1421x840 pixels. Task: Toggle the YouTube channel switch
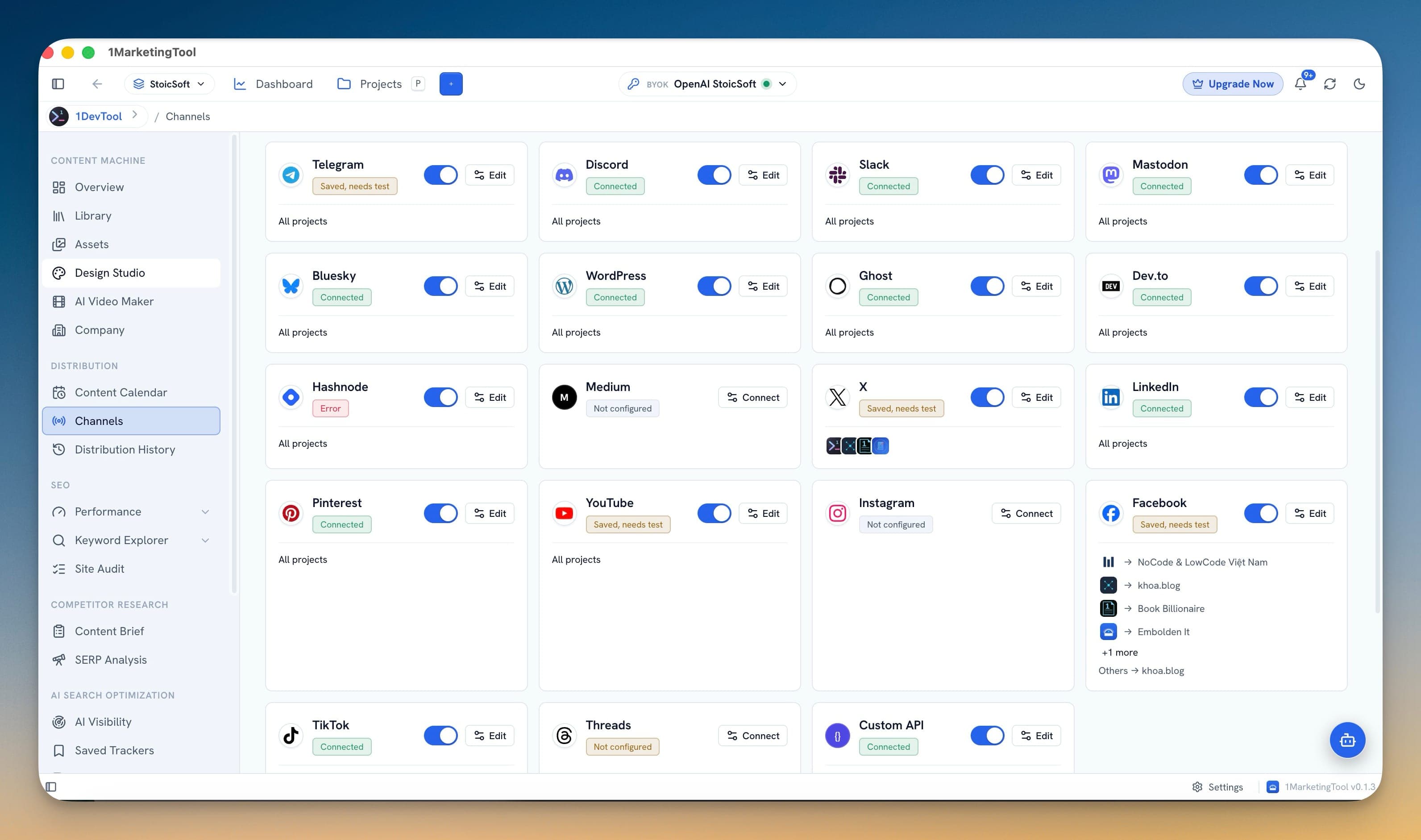pos(714,513)
